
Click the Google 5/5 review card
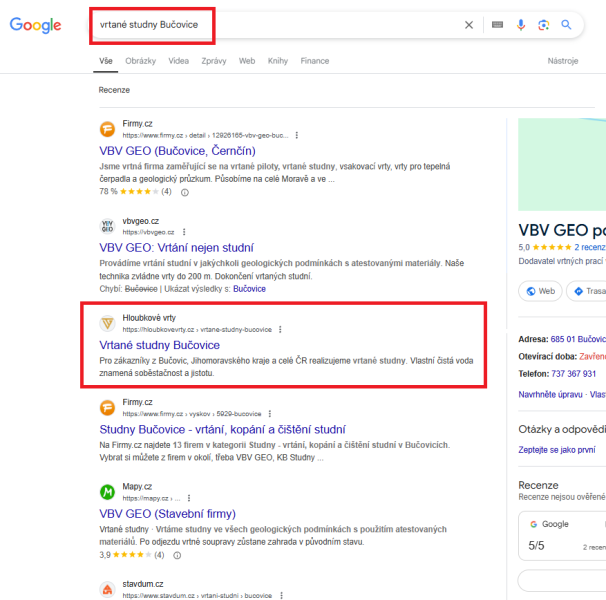[x=562, y=536]
